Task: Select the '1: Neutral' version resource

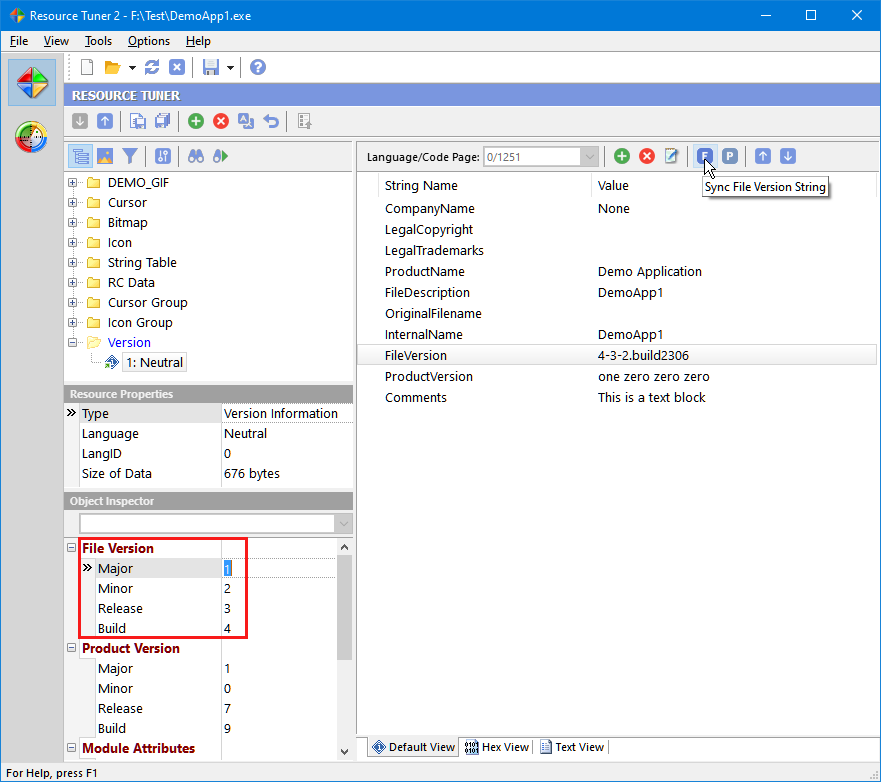Action: tap(153, 362)
